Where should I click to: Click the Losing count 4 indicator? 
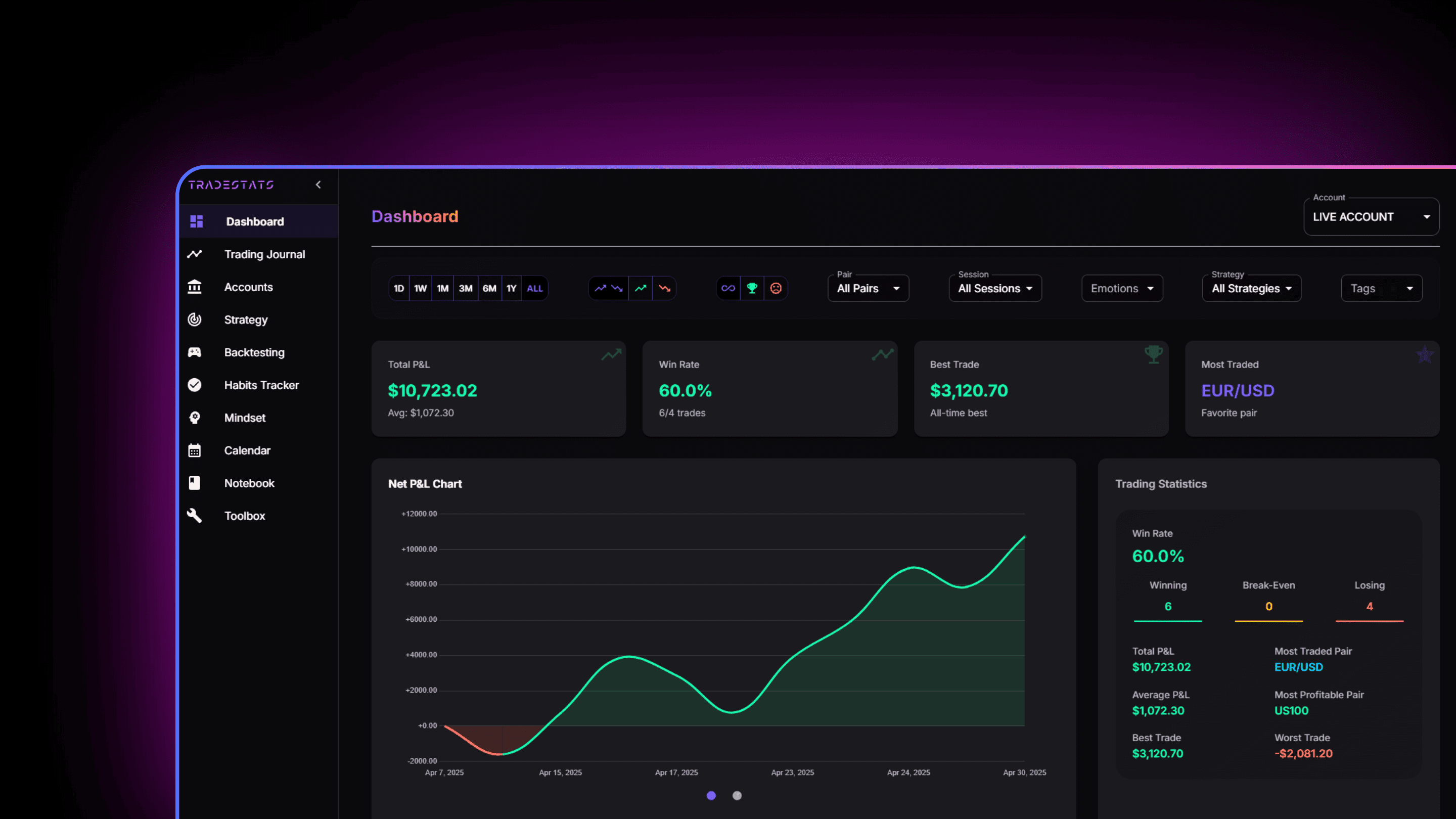tap(1370, 606)
